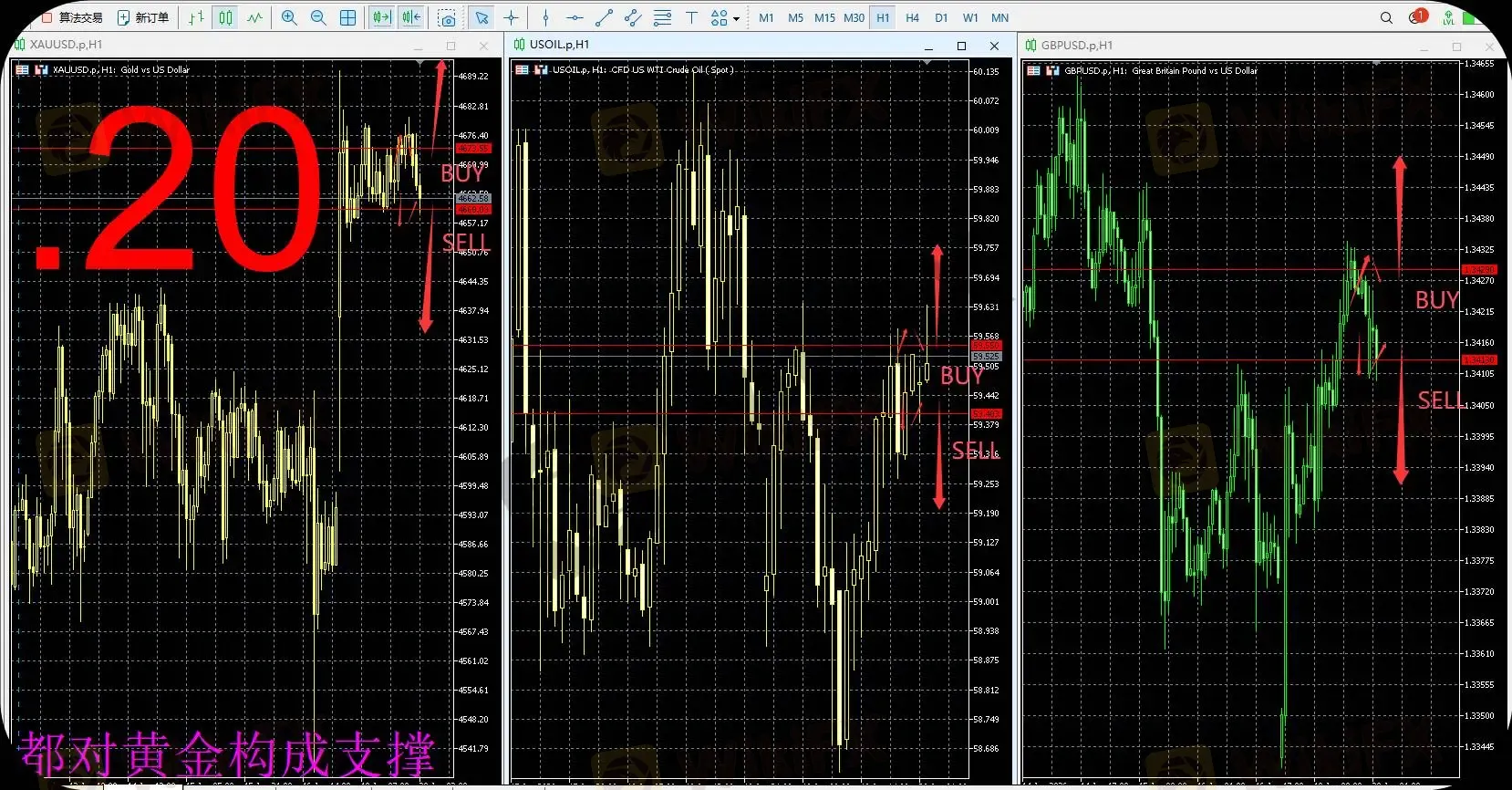Select the D1 daily timeframe
Image resolution: width=1512 pixels, height=790 pixels.
coord(941,17)
